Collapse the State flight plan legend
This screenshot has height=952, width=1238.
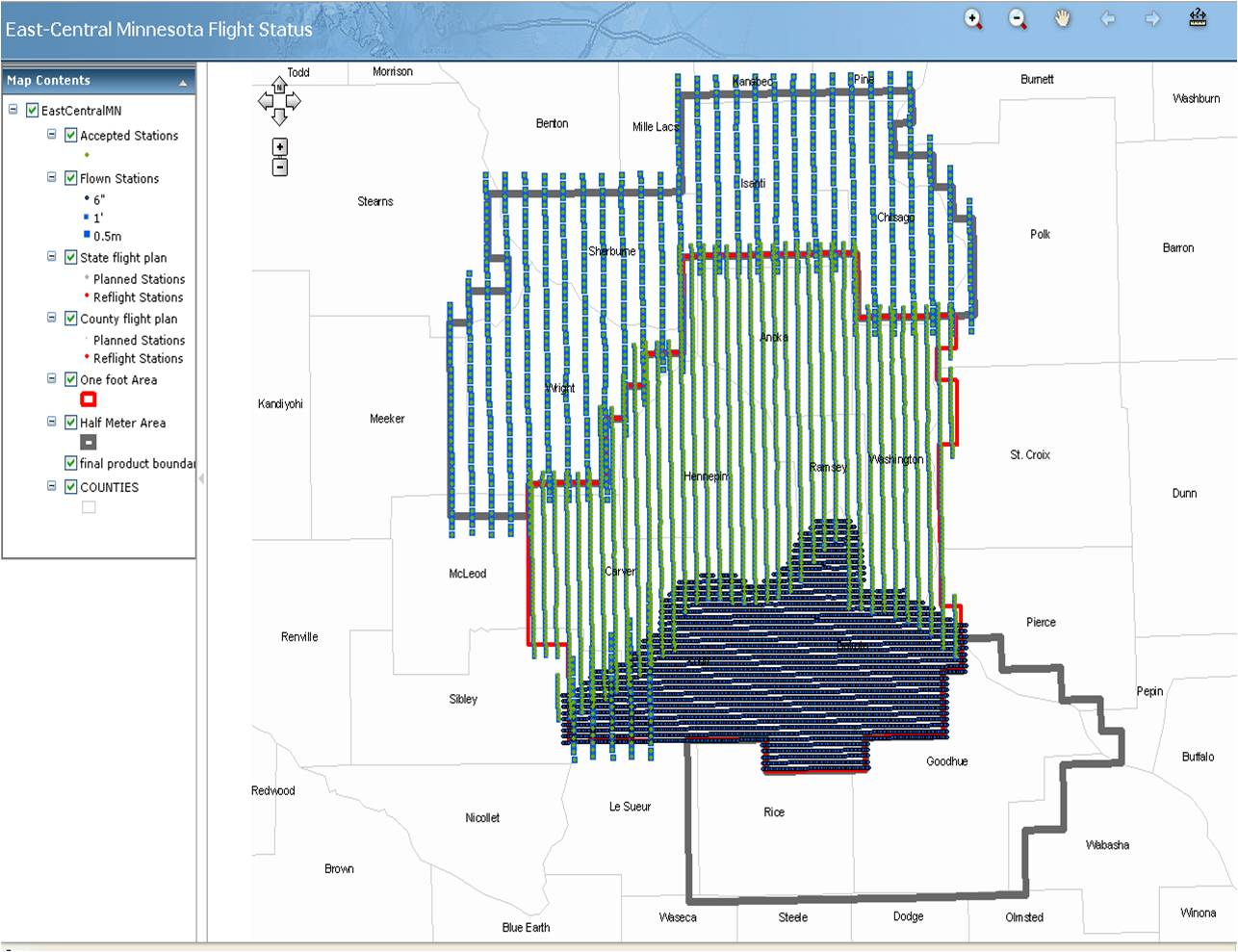point(52,257)
